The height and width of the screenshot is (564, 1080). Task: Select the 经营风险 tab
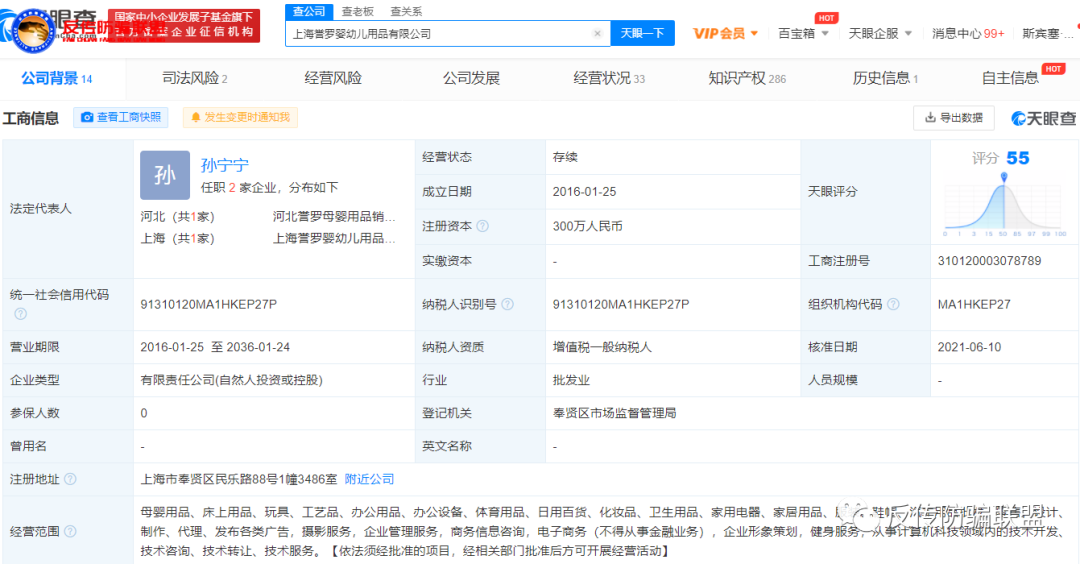[333, 79]
